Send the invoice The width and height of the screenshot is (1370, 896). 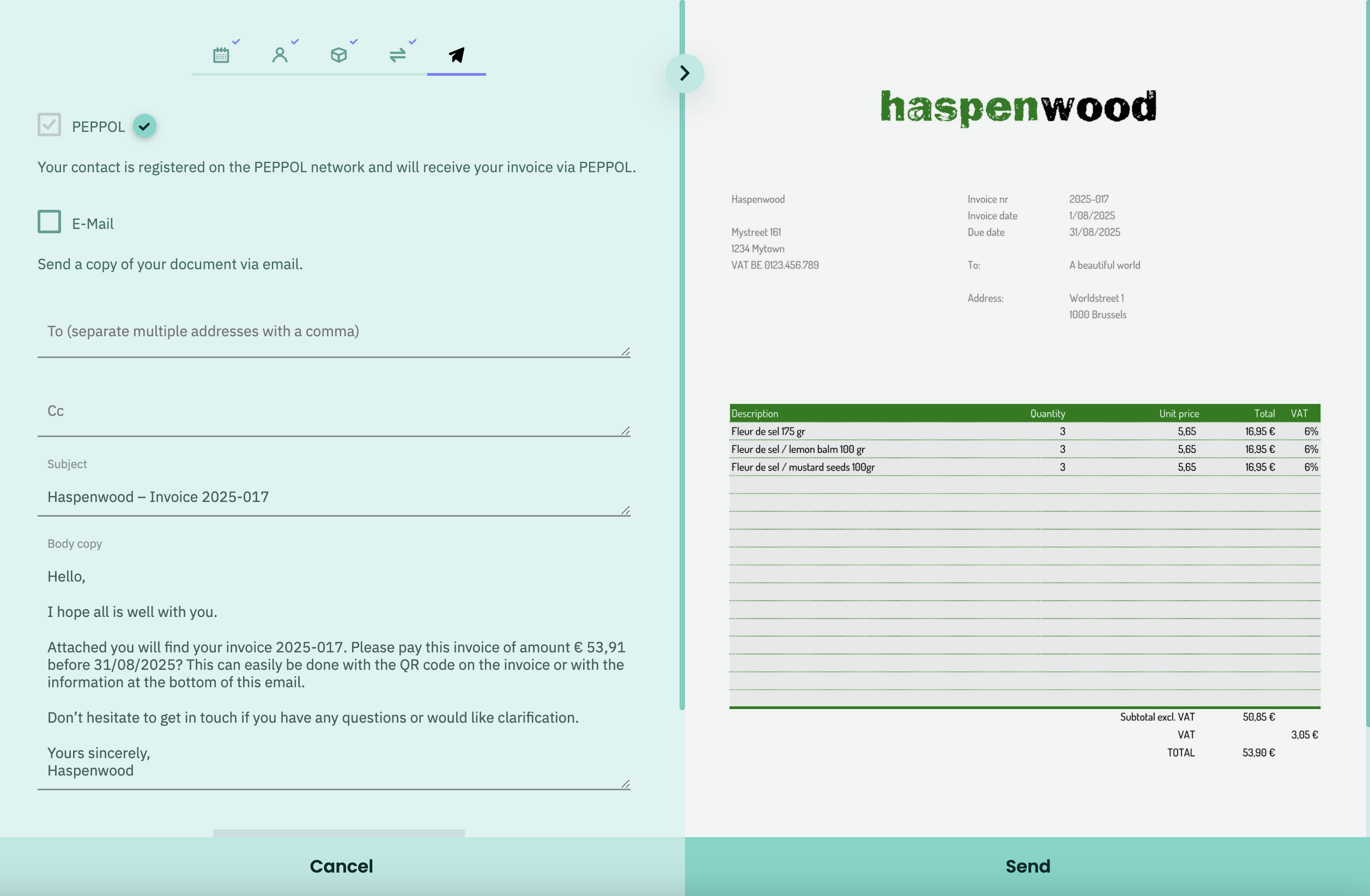point(1028,866)
